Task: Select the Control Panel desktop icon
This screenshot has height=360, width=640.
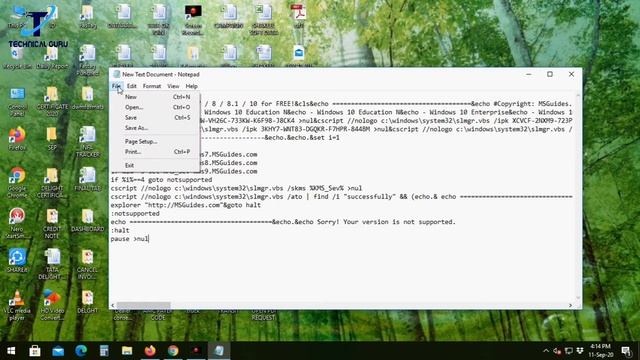Action: 17,102
